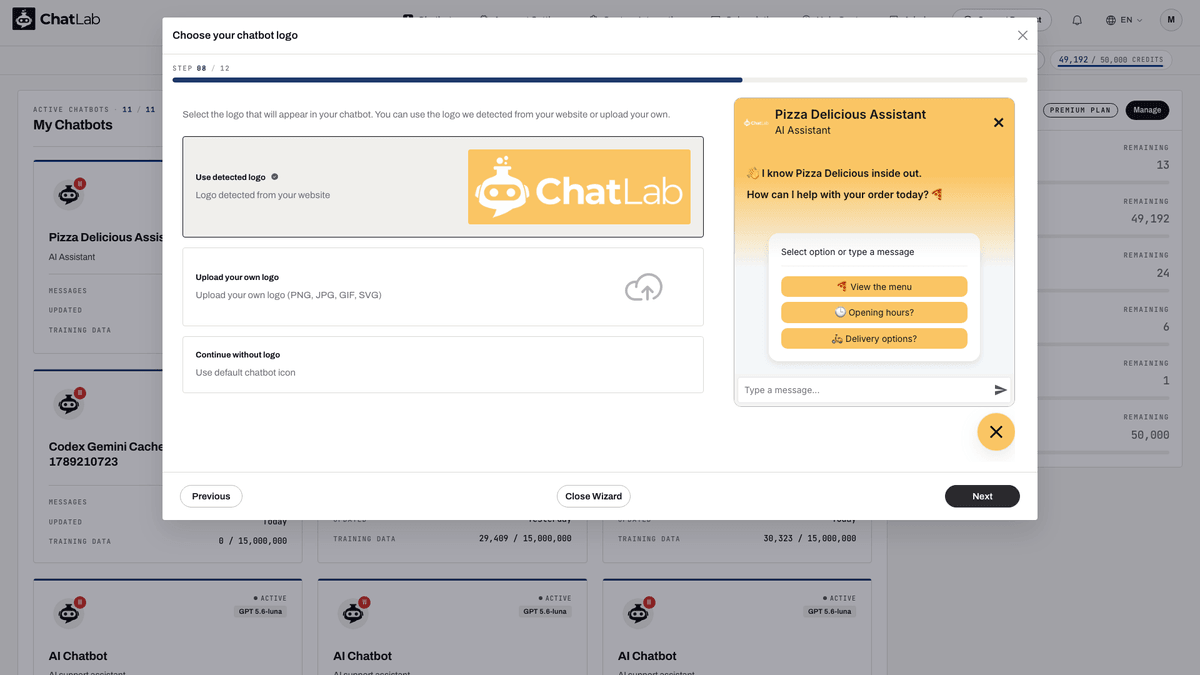Open the Codex Gemini Cache chatbot card title

(106, 454)
